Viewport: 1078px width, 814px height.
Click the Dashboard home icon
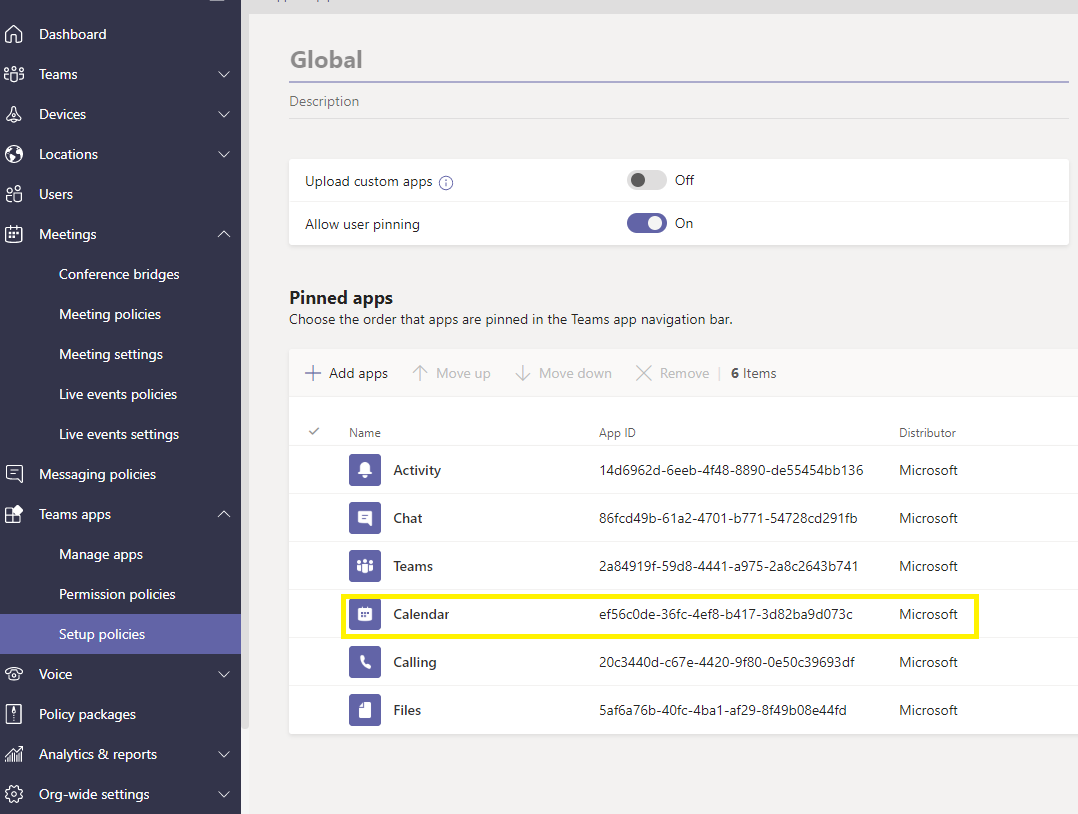coord(14,34)
